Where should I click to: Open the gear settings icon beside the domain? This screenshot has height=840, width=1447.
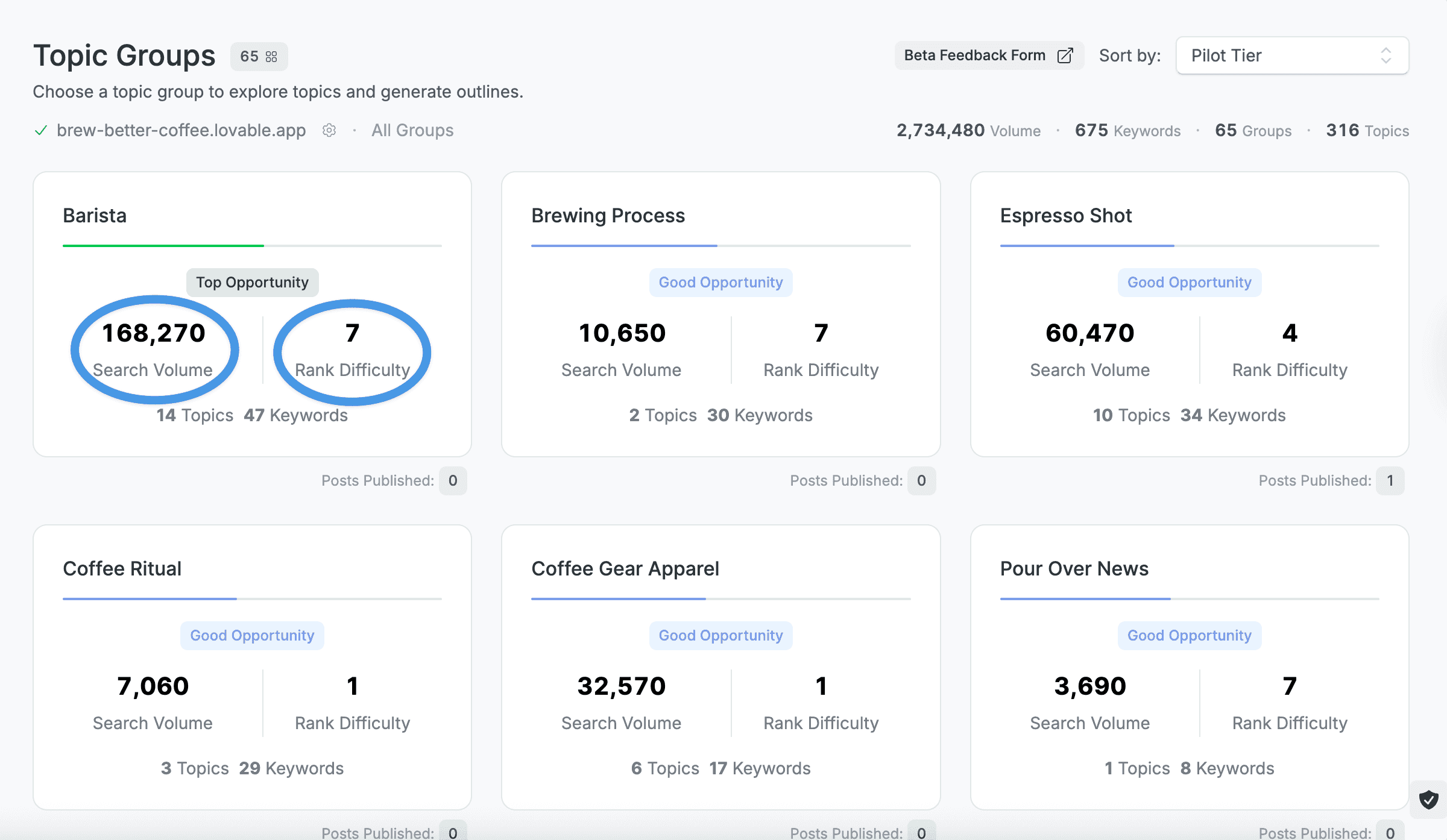329,130
